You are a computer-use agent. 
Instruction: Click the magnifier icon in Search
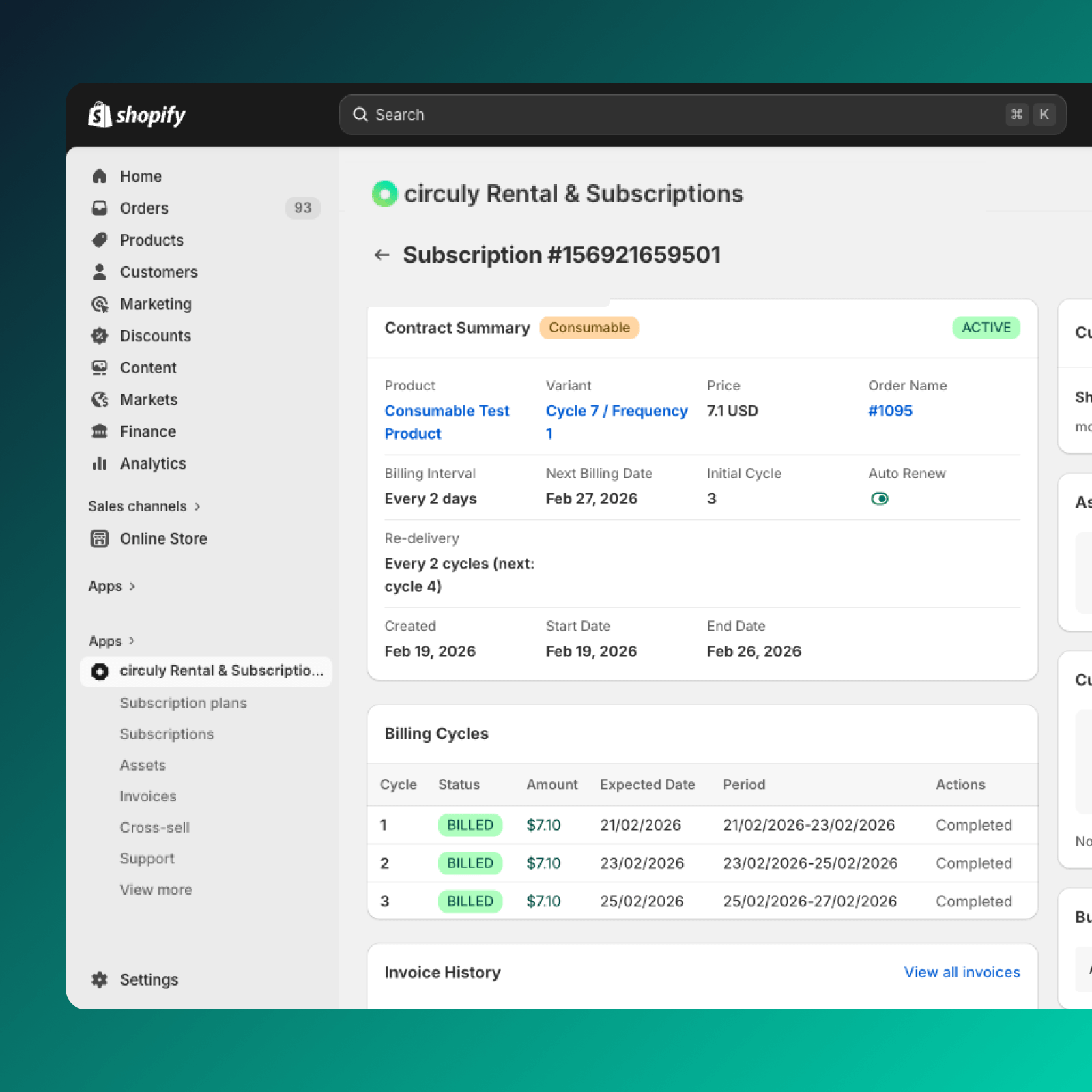[x=360, y=115]
